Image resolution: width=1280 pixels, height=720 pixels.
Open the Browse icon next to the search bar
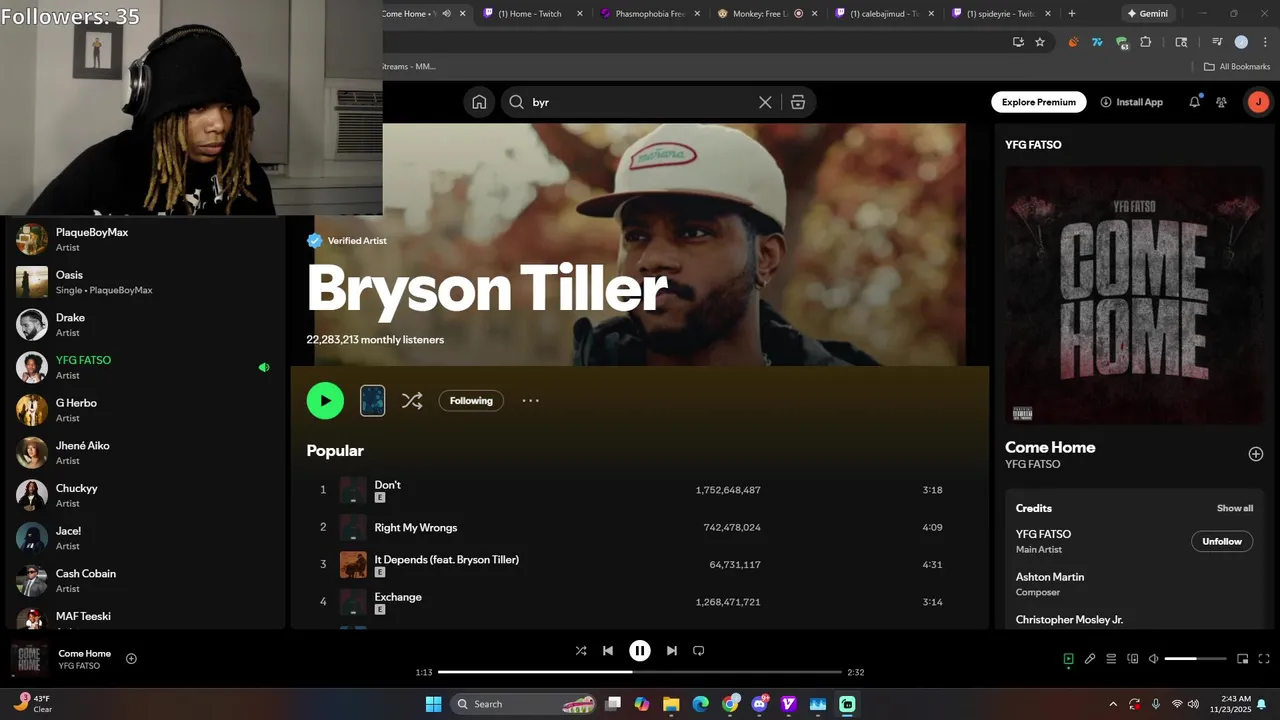point(798,102)
